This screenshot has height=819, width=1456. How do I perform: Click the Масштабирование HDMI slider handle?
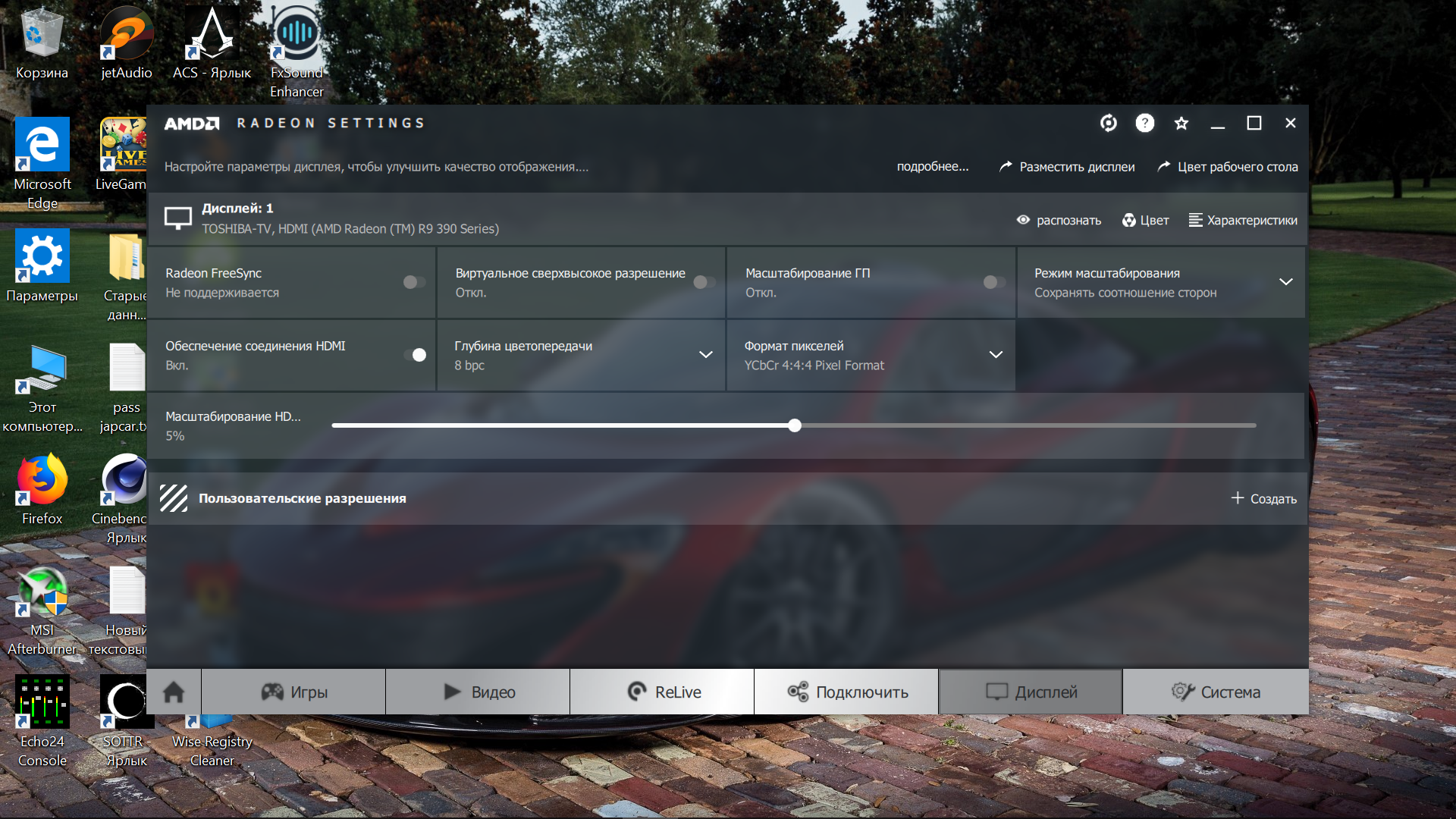click(794, 425)
